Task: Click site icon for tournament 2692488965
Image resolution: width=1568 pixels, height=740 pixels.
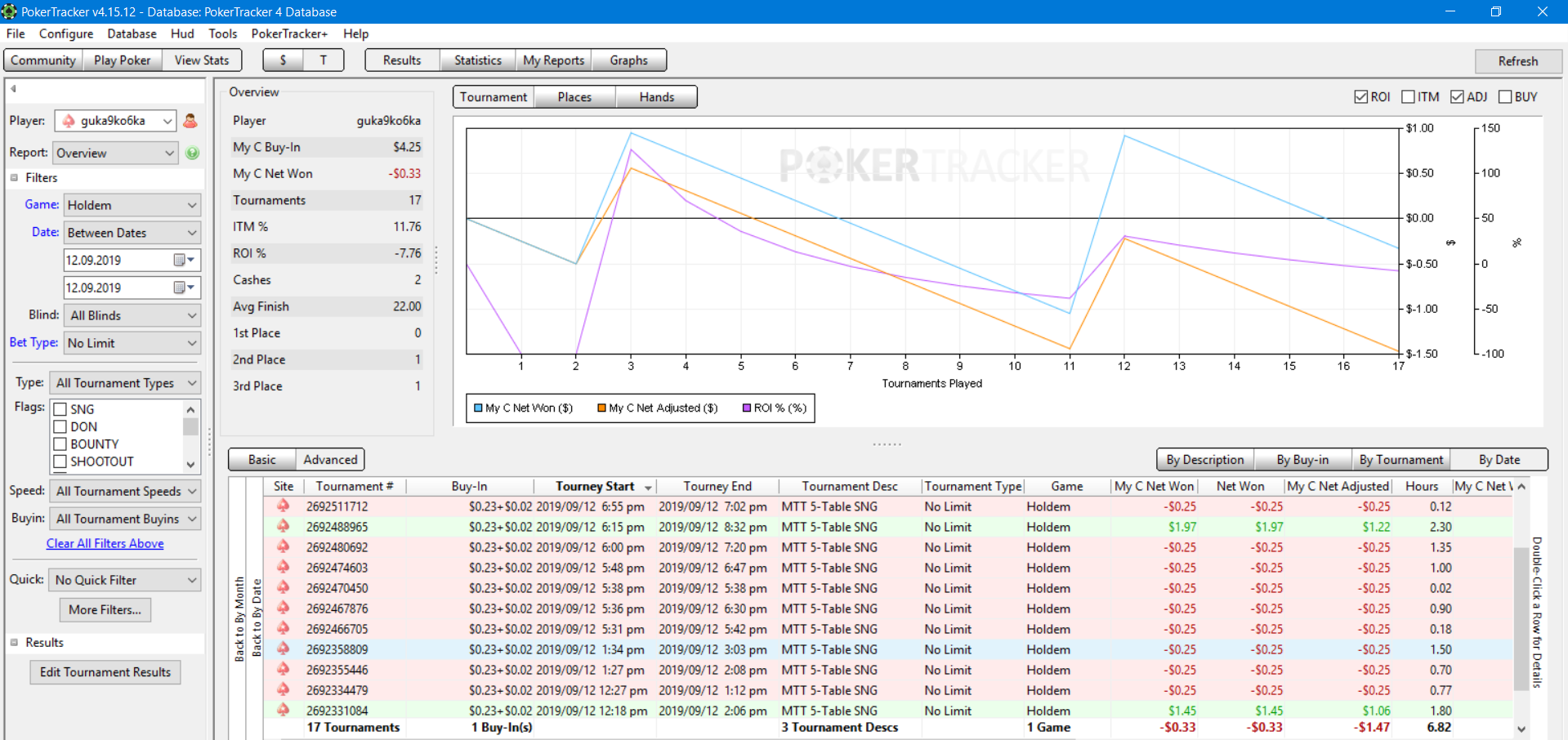Action: pos(284,526)
